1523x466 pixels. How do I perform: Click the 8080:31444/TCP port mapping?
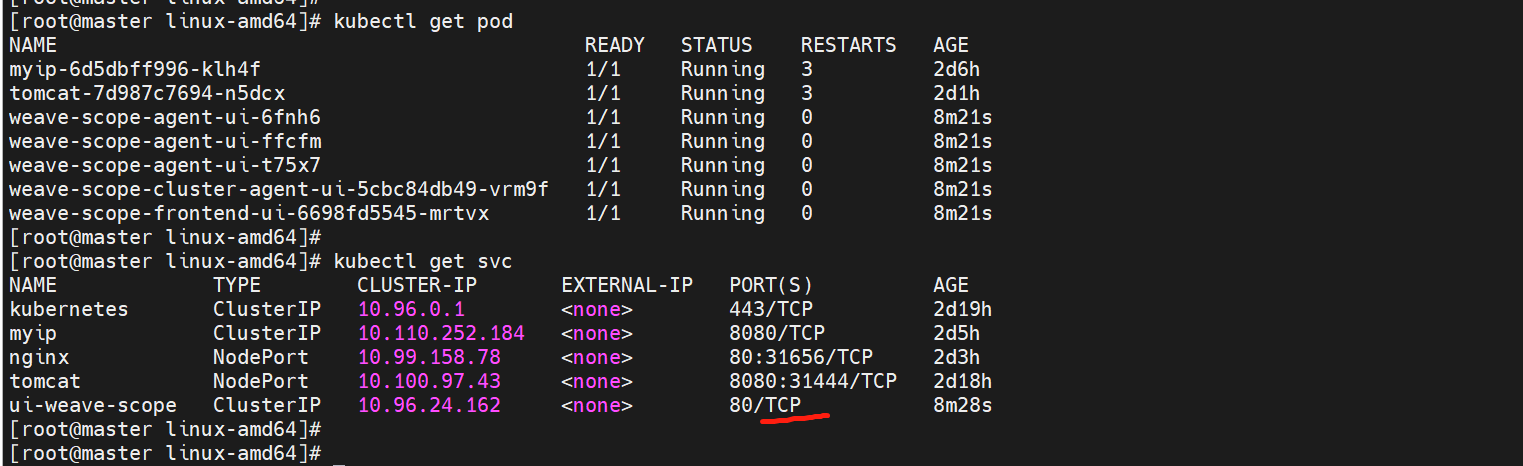coord(813,381)
